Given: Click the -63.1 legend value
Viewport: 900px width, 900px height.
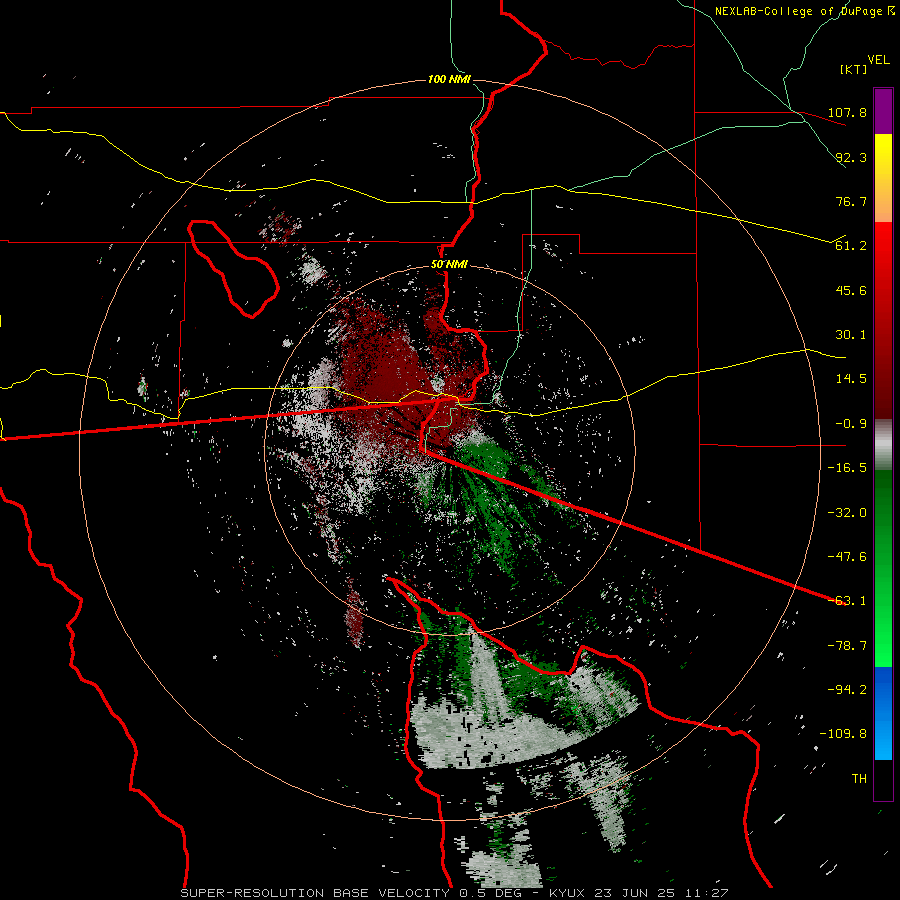Looking at the screenshot, I should (847, 601).
